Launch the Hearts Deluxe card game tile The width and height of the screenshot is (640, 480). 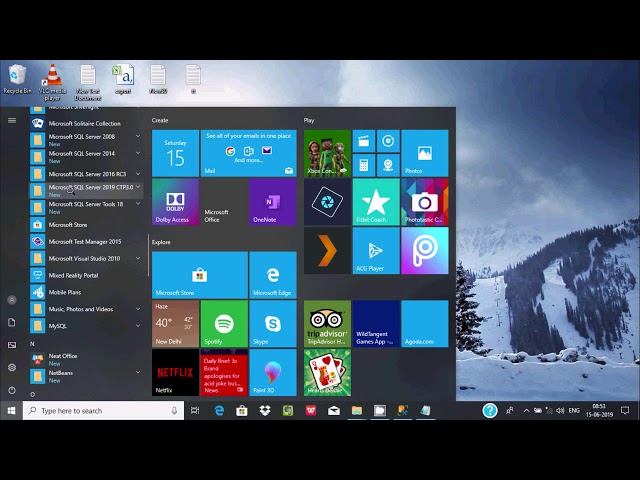pos(327,372)
